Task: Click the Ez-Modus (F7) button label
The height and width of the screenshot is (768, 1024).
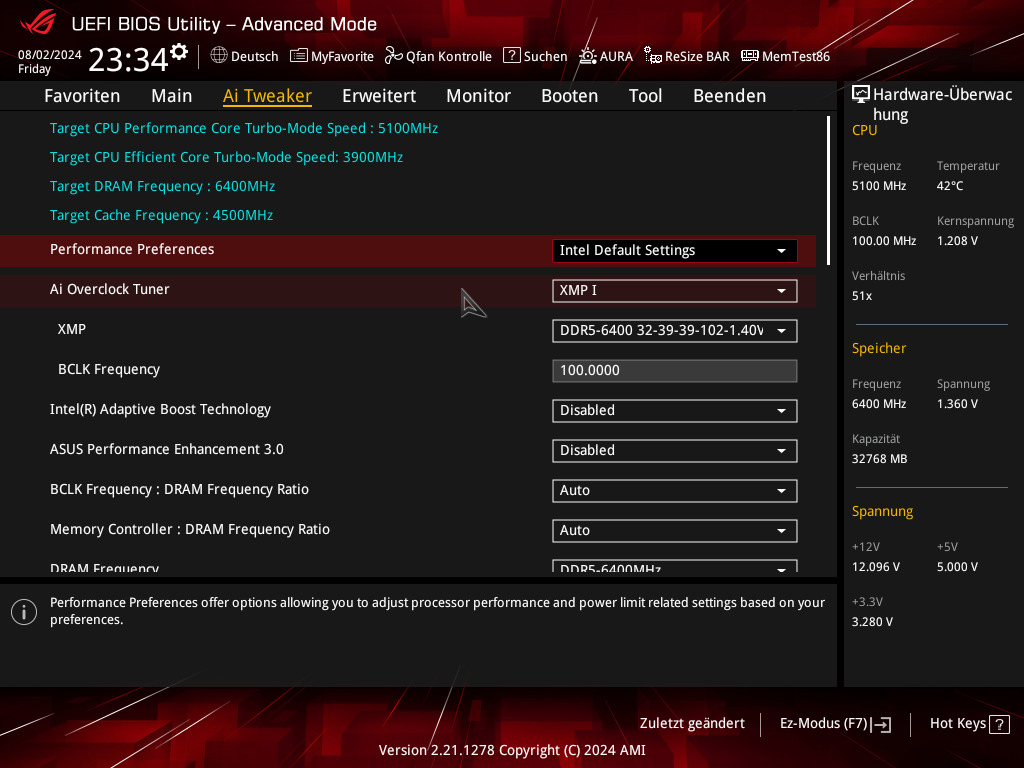Action: [x=824, y=724]
